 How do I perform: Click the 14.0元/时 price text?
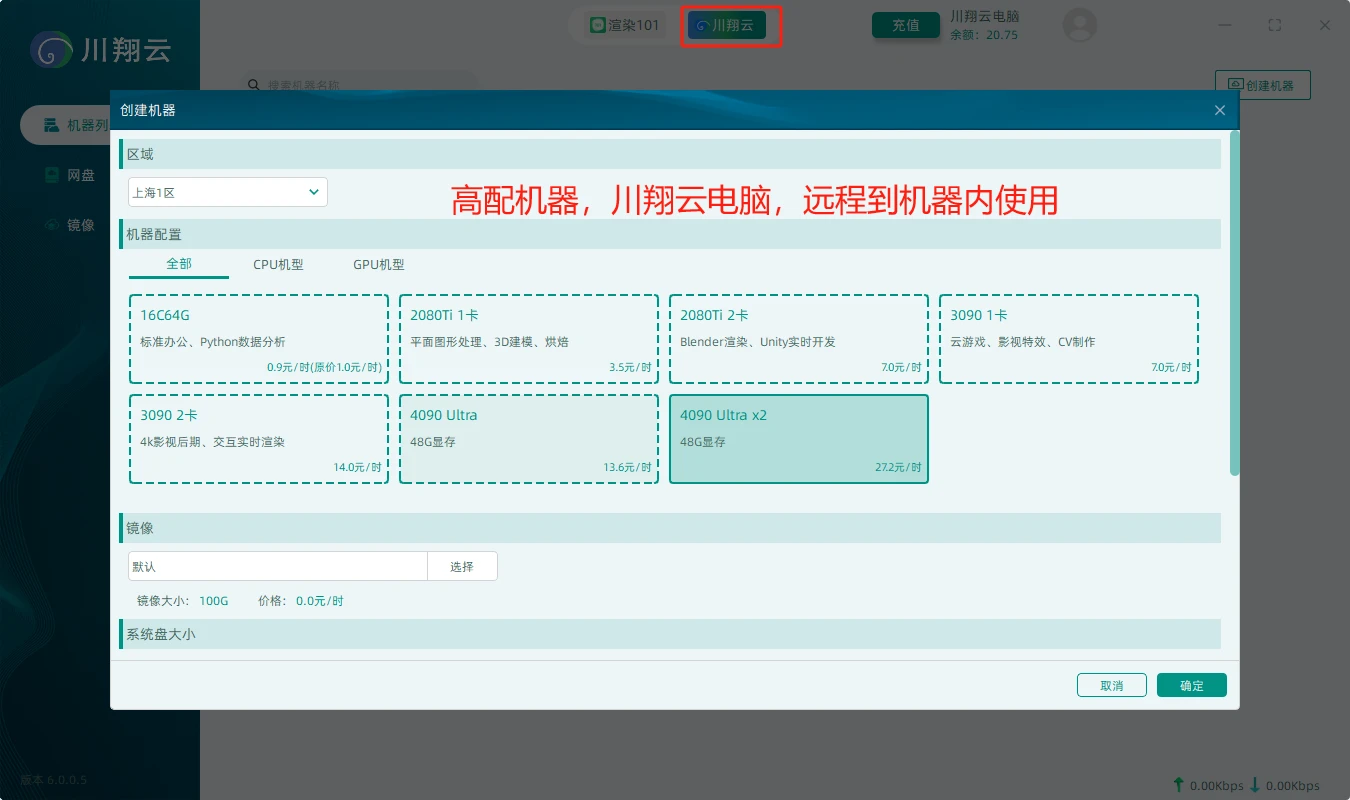click(x=358, y=468)
